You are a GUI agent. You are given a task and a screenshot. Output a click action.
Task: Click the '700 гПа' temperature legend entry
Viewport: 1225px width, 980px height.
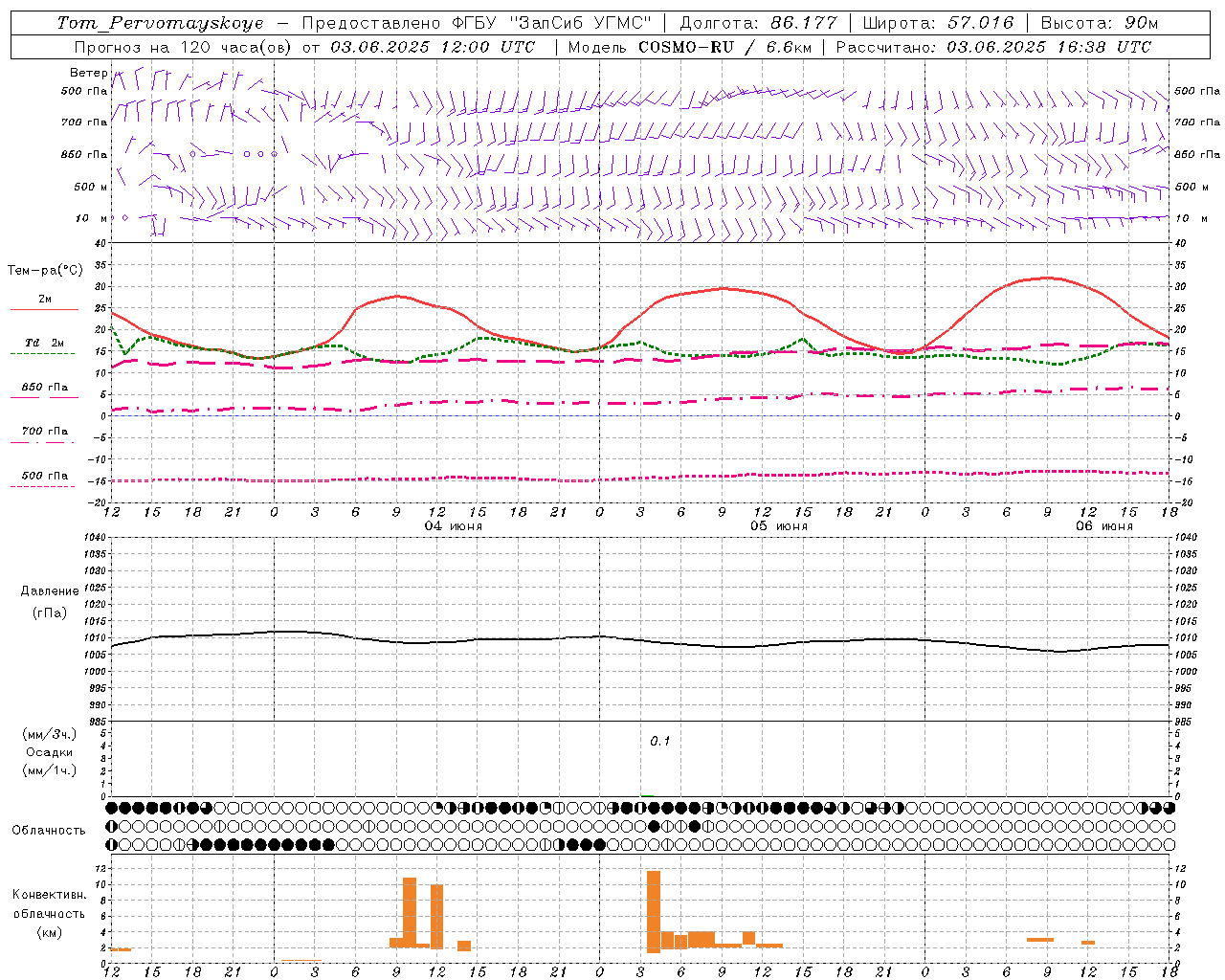[x=45, y=431]
